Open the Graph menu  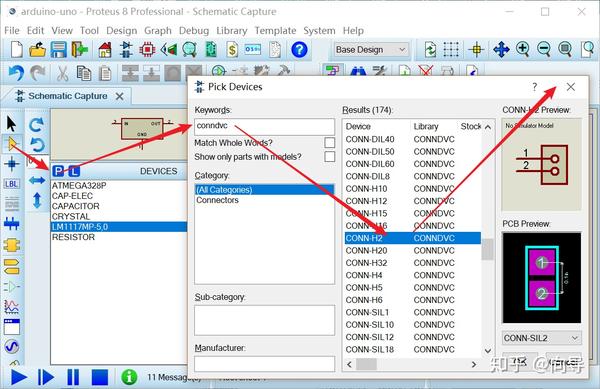pyautogui.click(x=158, y=31)
